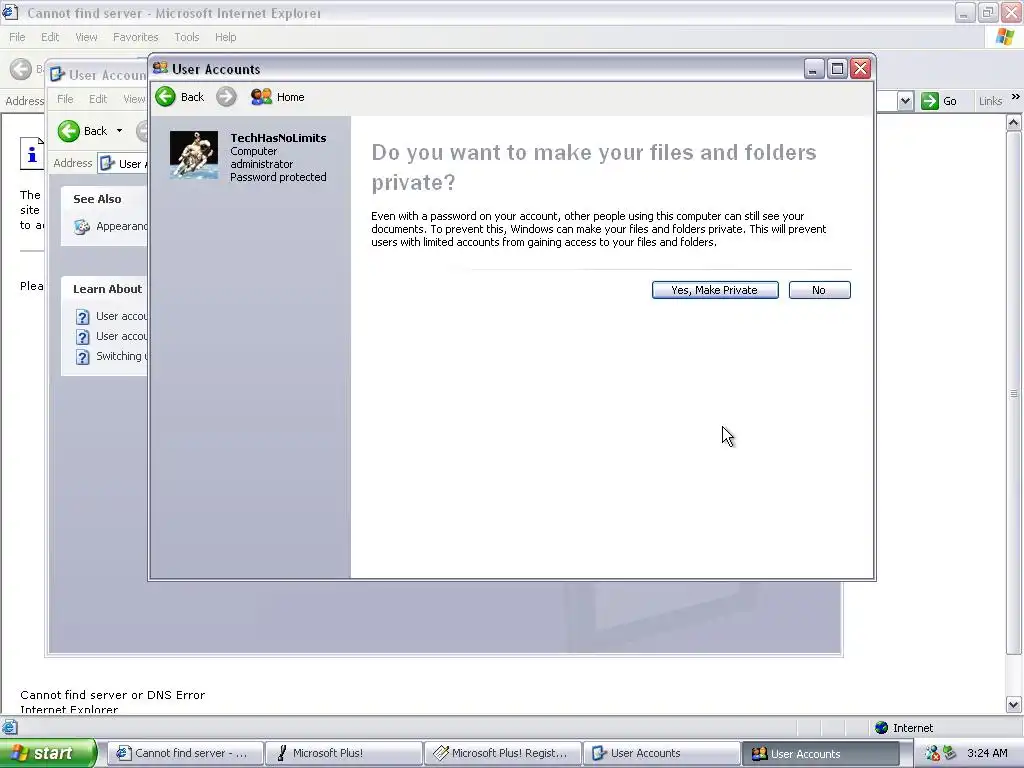This screenshot has width=1024, height=768.
Task: Click the green Back arrow in front User Accounts window
Action: tap(165, 97)
